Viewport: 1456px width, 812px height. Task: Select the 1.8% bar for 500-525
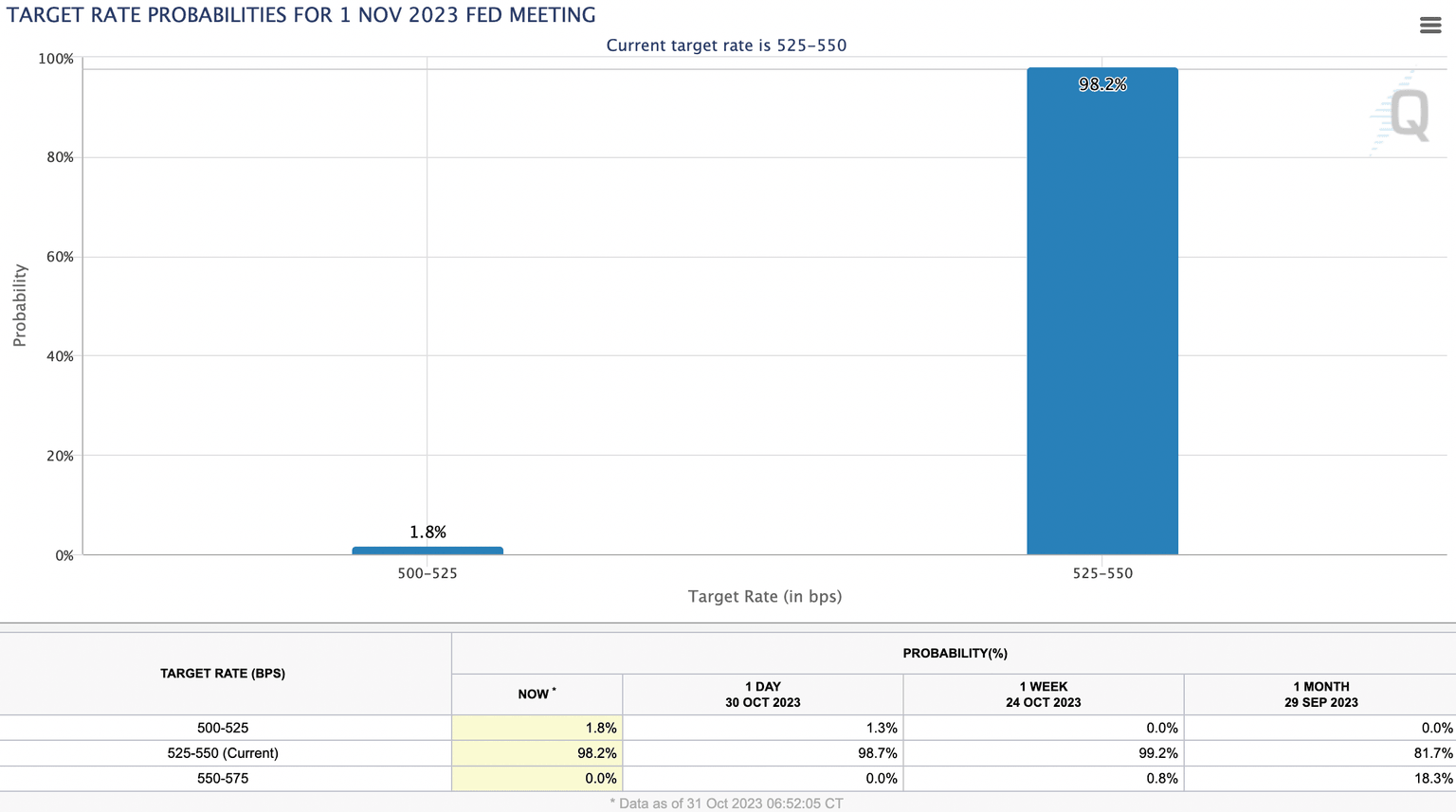(427, 550)
